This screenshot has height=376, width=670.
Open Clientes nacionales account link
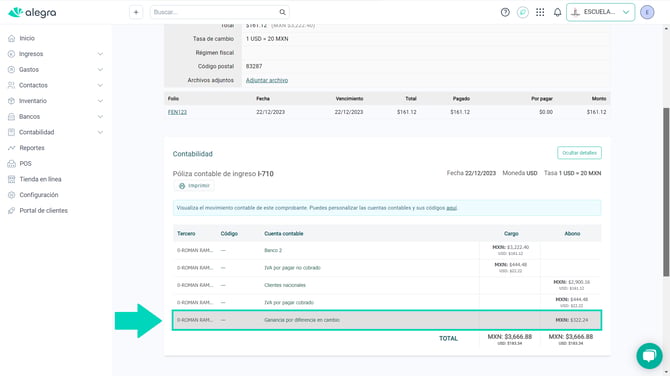[x=285, y=285]
